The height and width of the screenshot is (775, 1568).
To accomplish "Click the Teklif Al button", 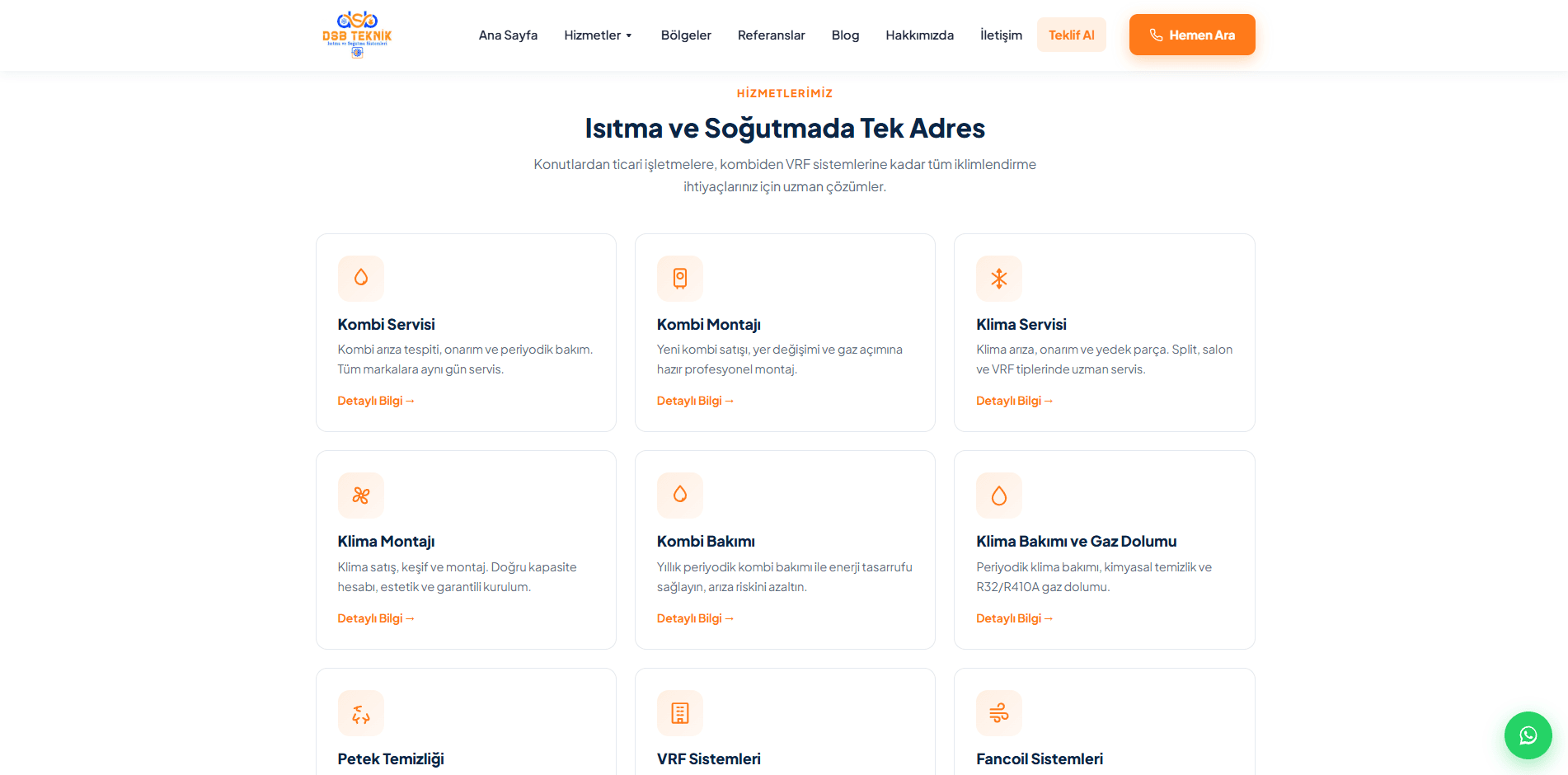I will click(1072, 35).
